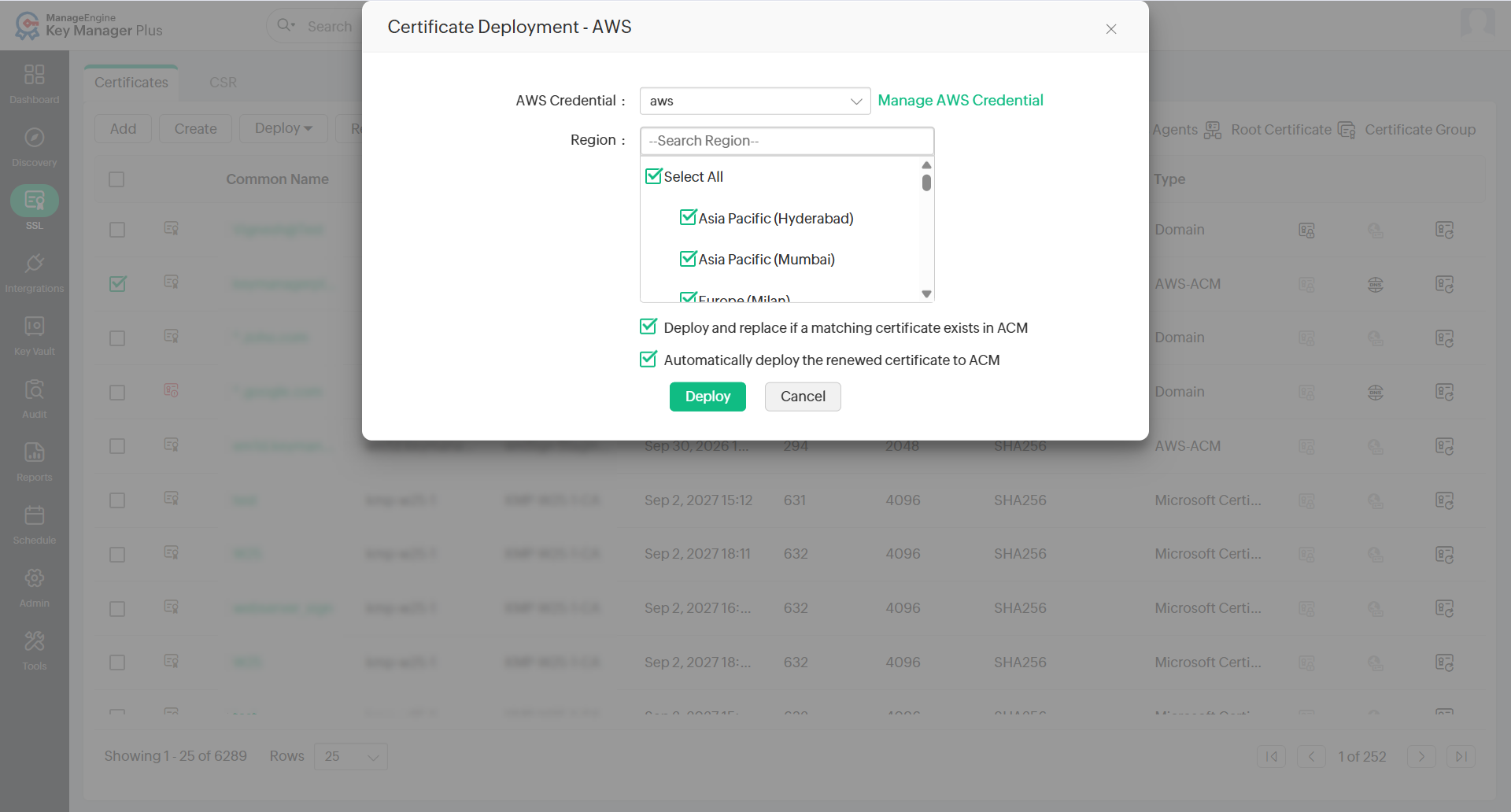Click the region list scroll down arrow
This screenshot has height=812, width=1511.
point(926,293)
